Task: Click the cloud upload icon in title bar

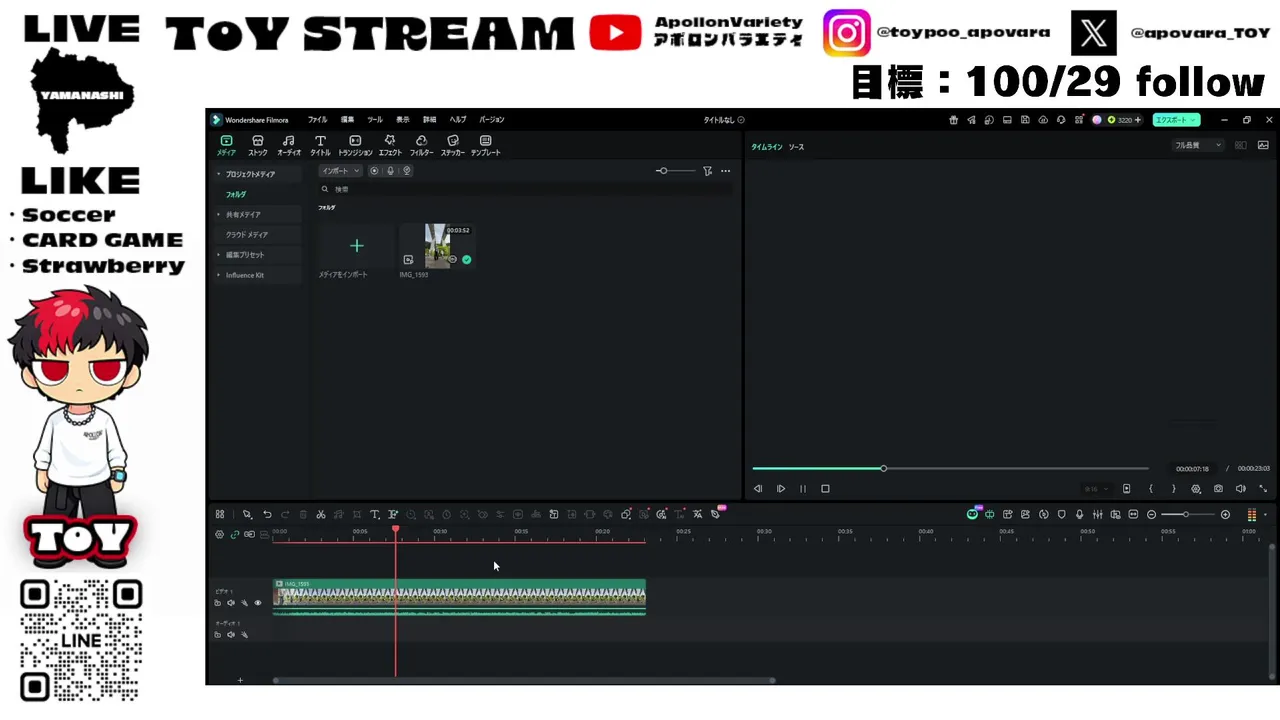Action: click(1043, 120)
